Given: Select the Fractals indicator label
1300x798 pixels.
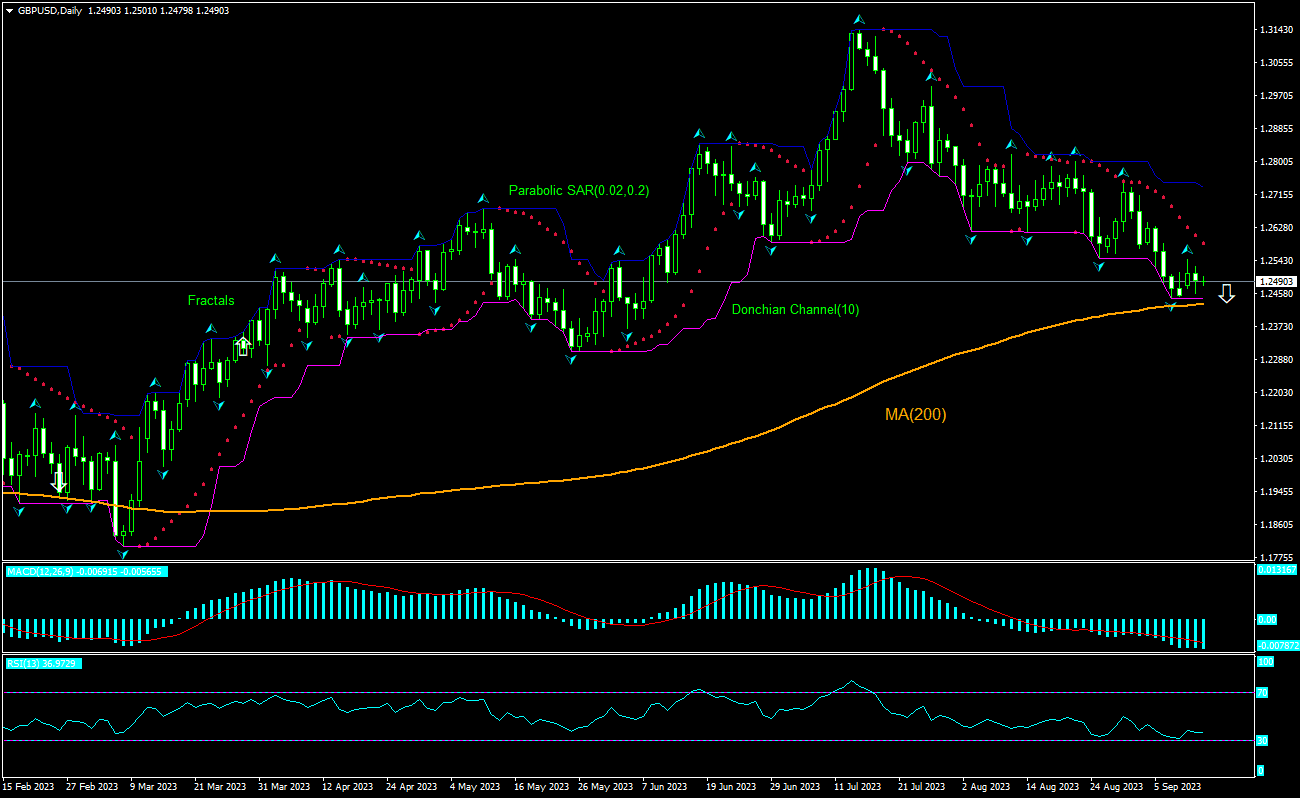Looking at the screenshot, I should pyautogui.click(x=211, y=300).
